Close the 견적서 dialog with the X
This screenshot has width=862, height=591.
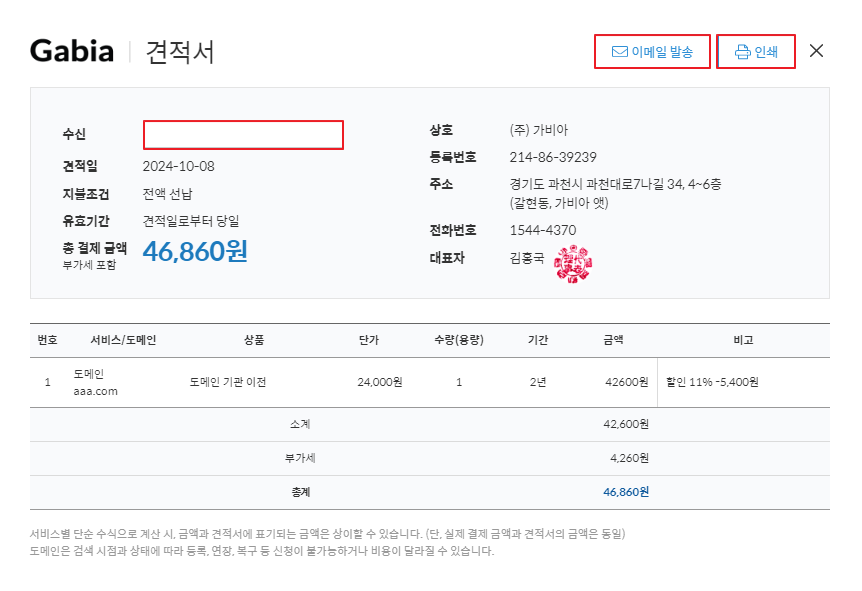[x=816, y=51]
